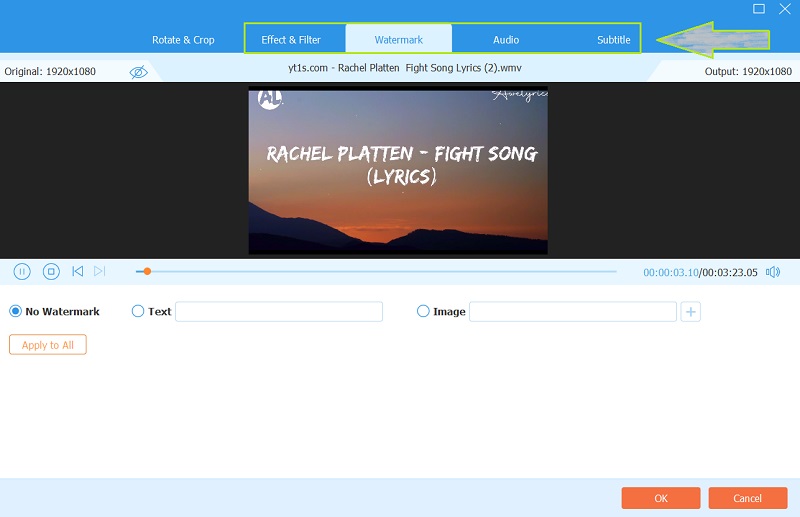
Task: Select the Watermark tab
Action: click(398, 39)
